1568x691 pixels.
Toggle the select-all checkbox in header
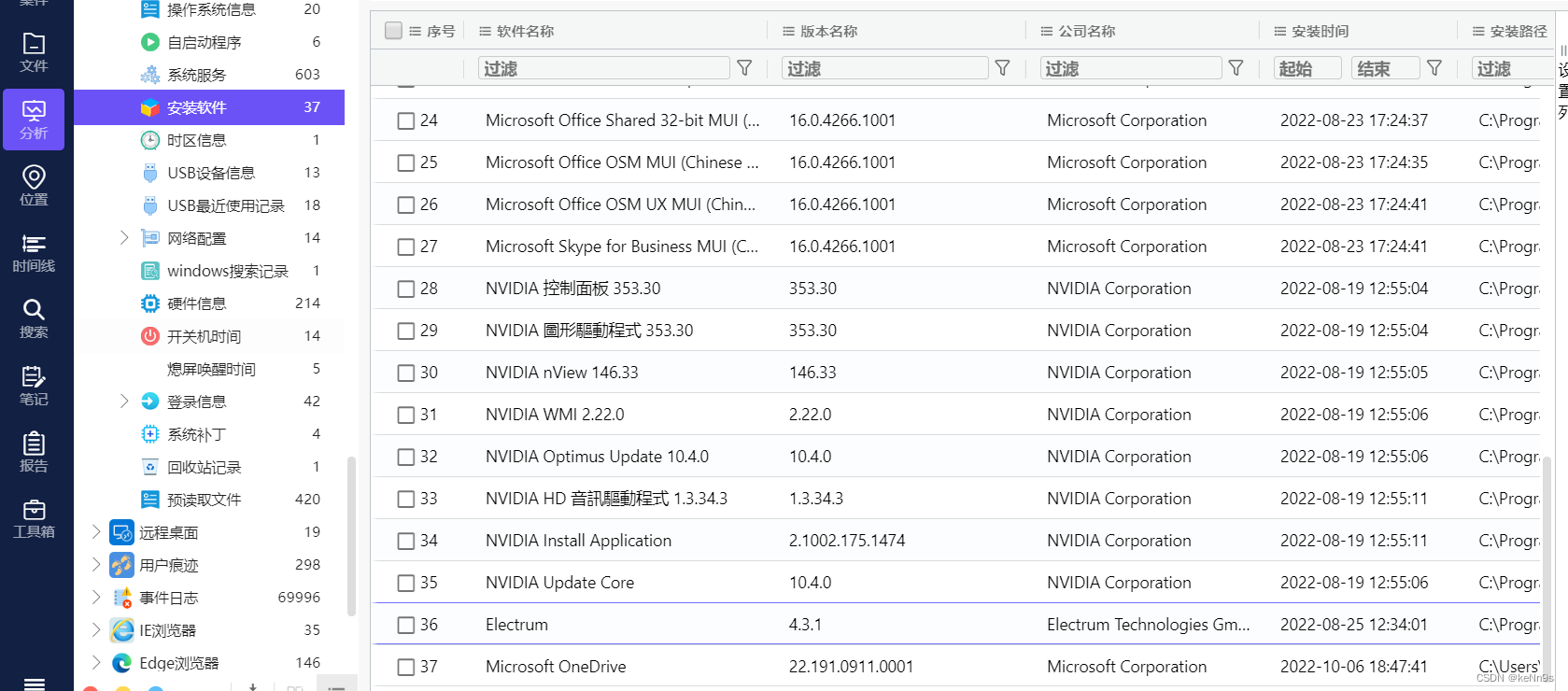[393, 31]
